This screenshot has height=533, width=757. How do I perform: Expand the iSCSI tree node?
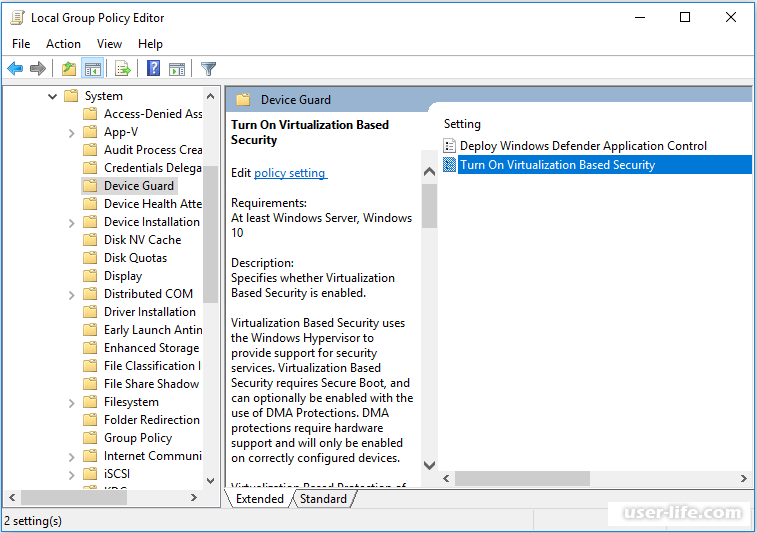click(71, 475)
